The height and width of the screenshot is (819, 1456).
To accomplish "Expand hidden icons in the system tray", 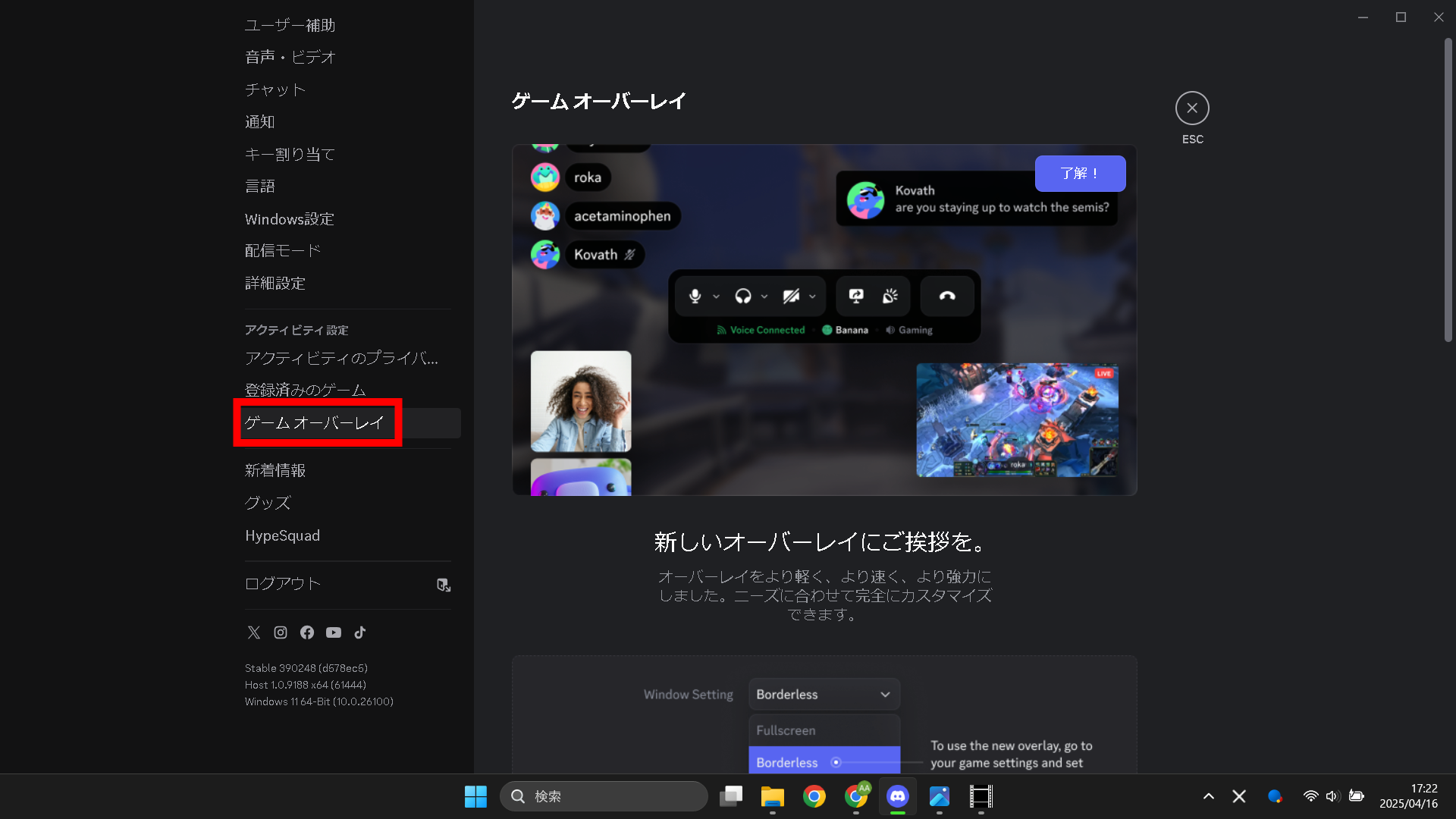I will click(1209, 796).
